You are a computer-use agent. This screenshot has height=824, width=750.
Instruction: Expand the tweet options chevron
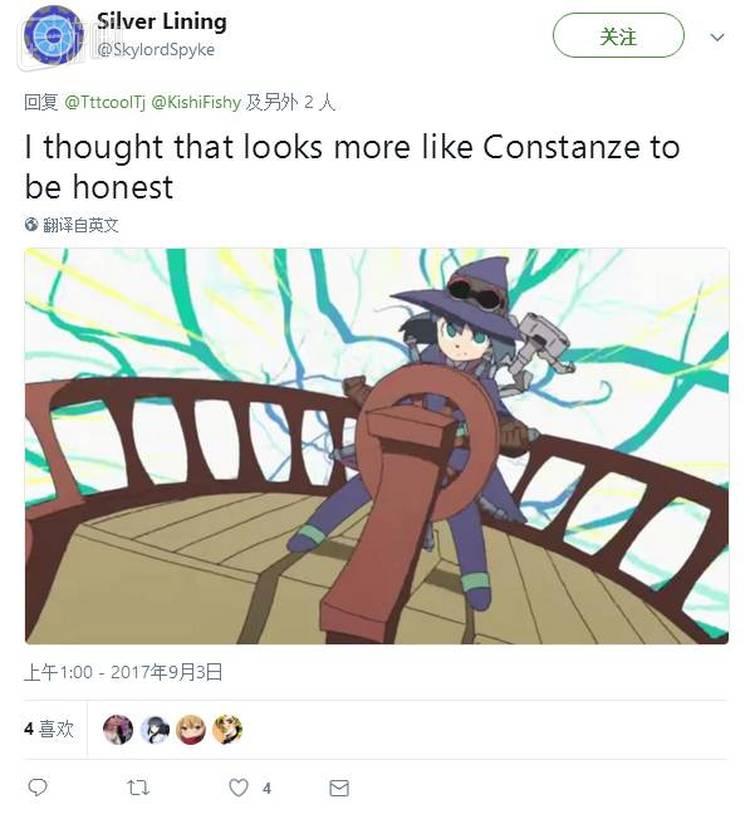[x=717, y=37]
